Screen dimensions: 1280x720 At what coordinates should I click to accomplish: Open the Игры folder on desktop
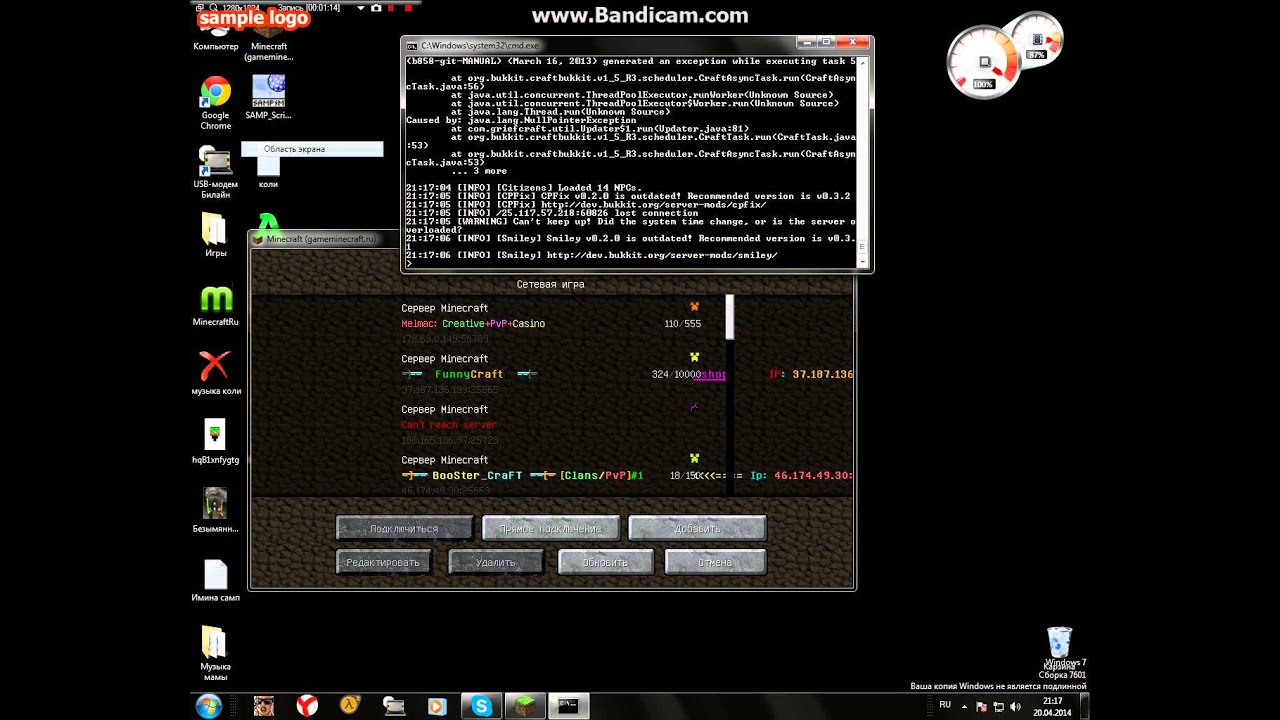point(215,236)
